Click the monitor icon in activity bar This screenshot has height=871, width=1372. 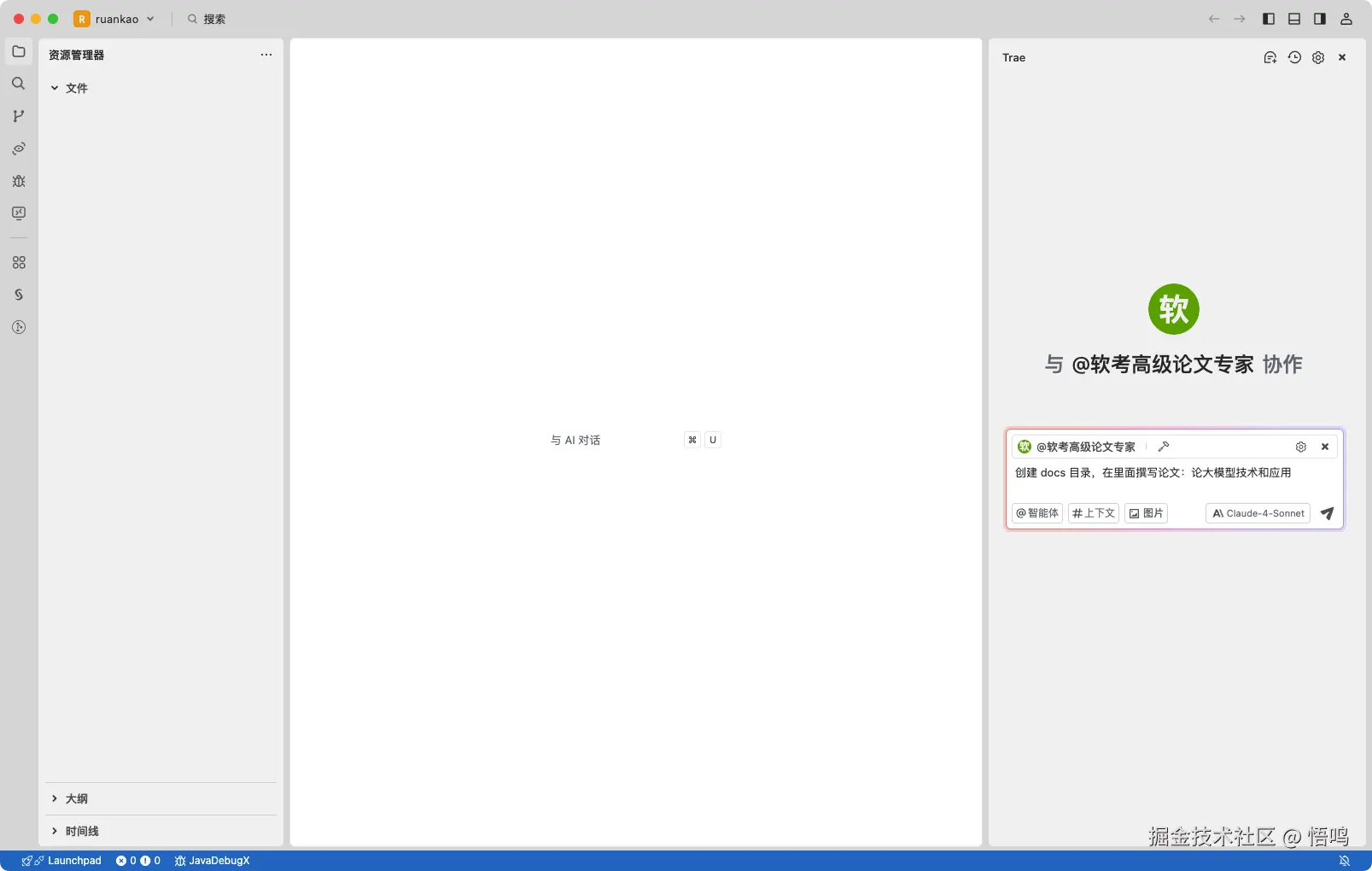[19, 213]
